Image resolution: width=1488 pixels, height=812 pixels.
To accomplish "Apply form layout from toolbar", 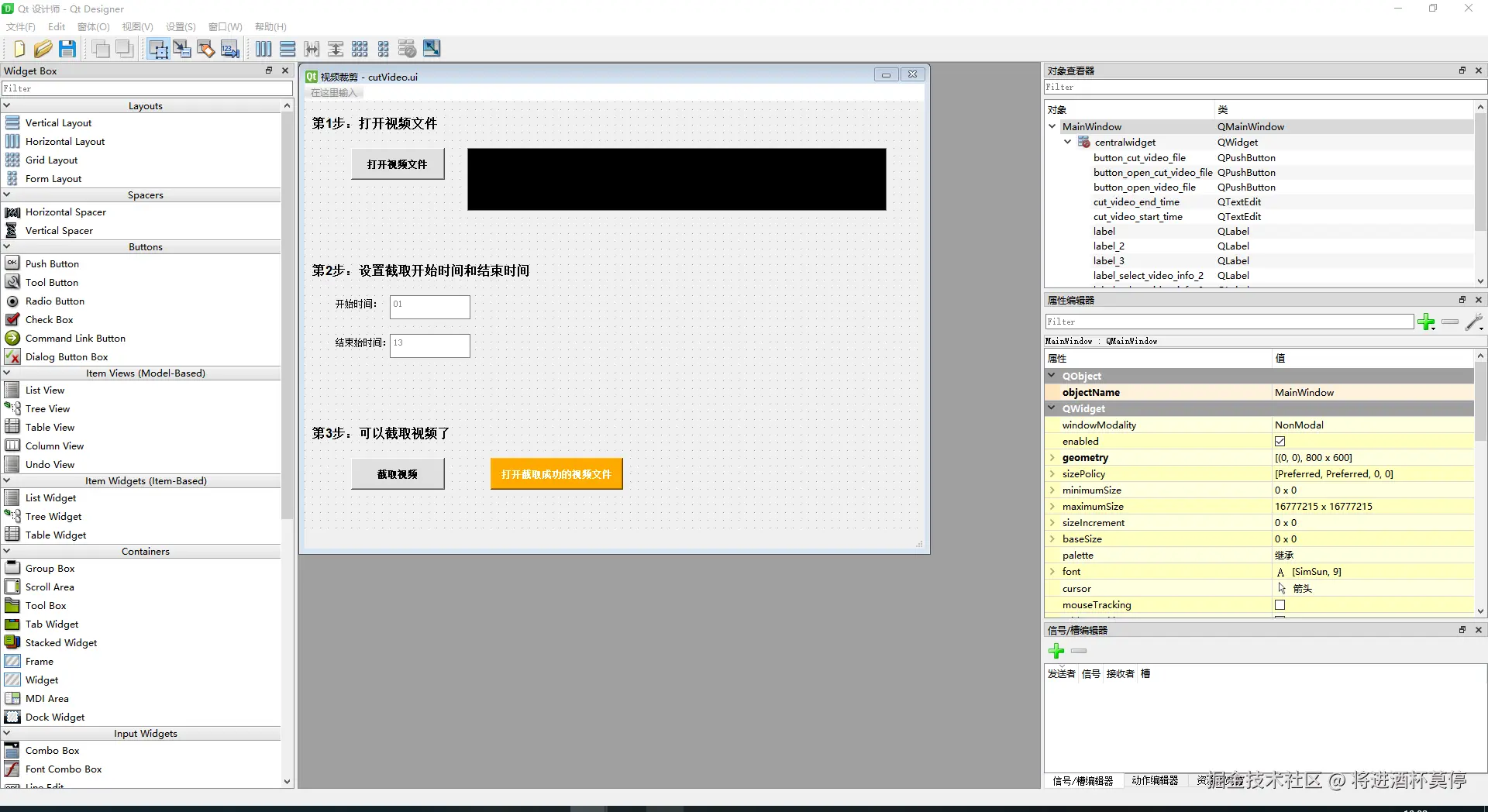I will click(384, 49).
